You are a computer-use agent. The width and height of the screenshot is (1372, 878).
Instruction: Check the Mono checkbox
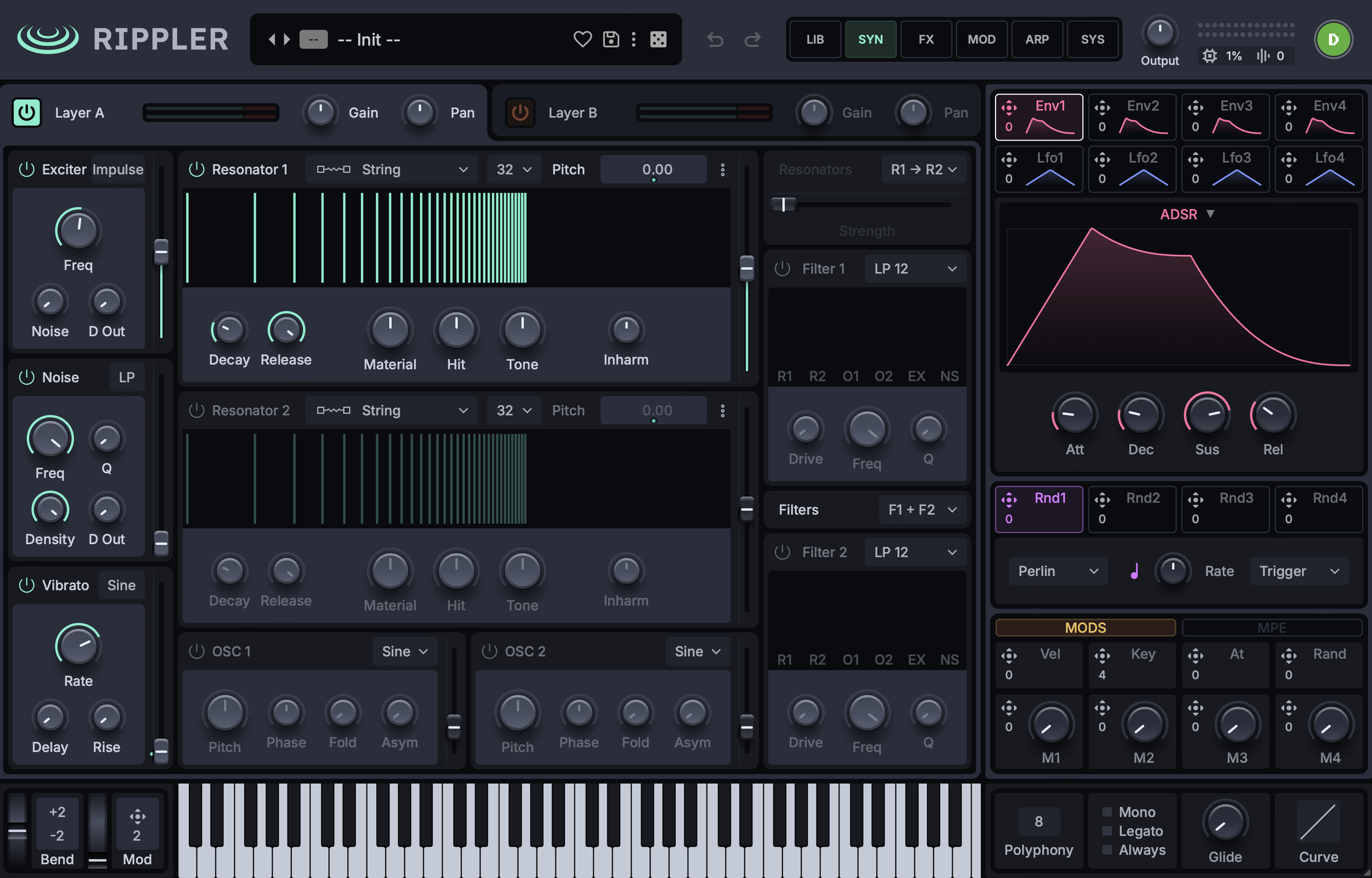click(1107, 812)
